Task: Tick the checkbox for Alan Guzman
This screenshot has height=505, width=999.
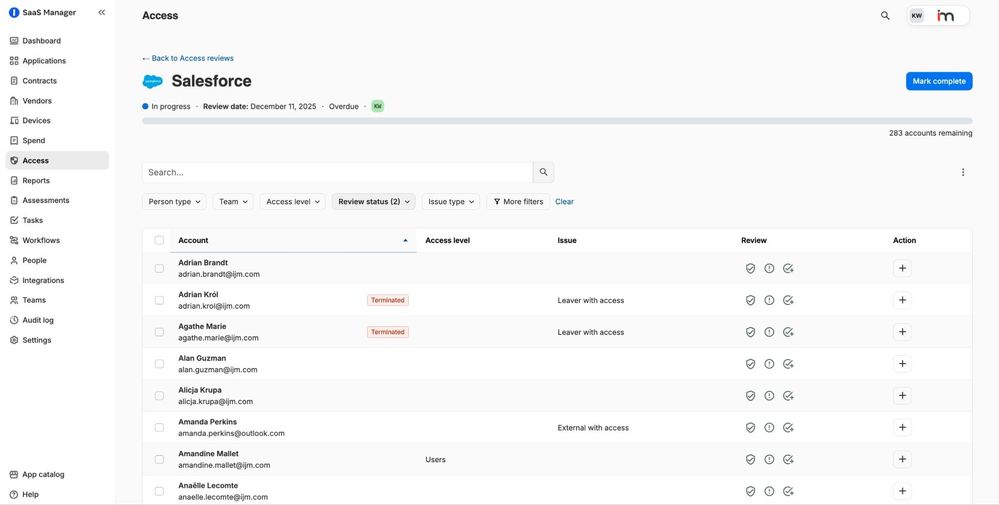Action: click(x=159, y=364)
